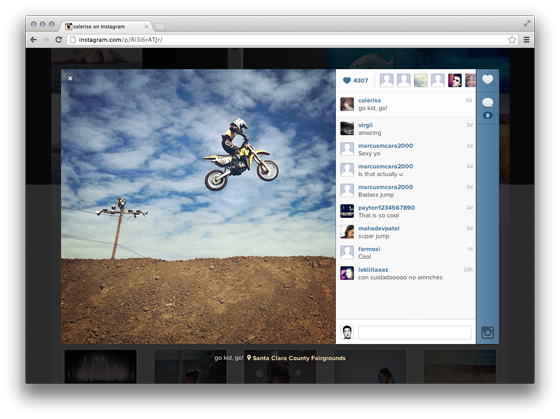
Task: Open the Chrome hamburger menu
Action: (526, 40)
